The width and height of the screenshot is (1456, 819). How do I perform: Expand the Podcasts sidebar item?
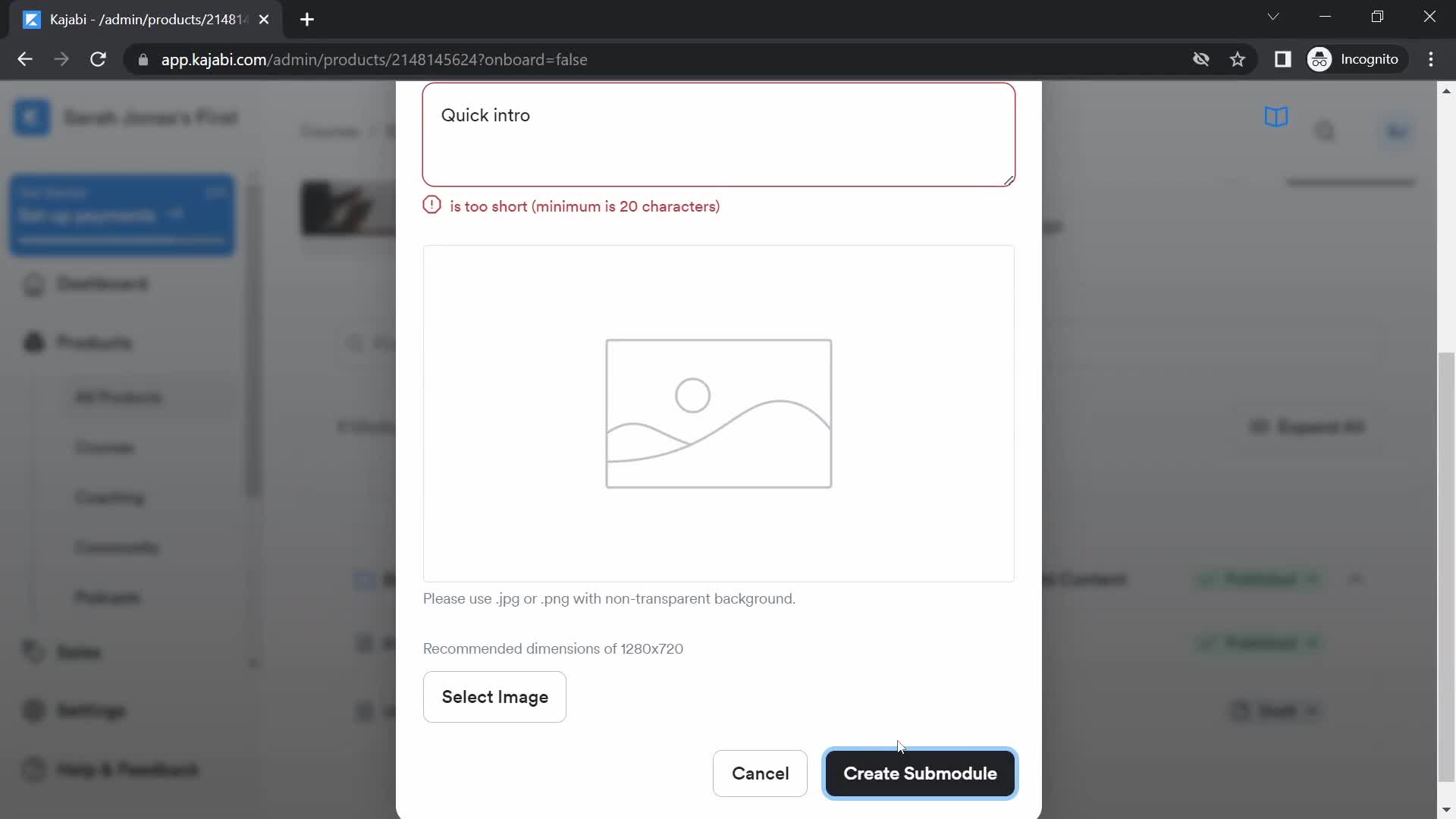[x=107, y=597]
